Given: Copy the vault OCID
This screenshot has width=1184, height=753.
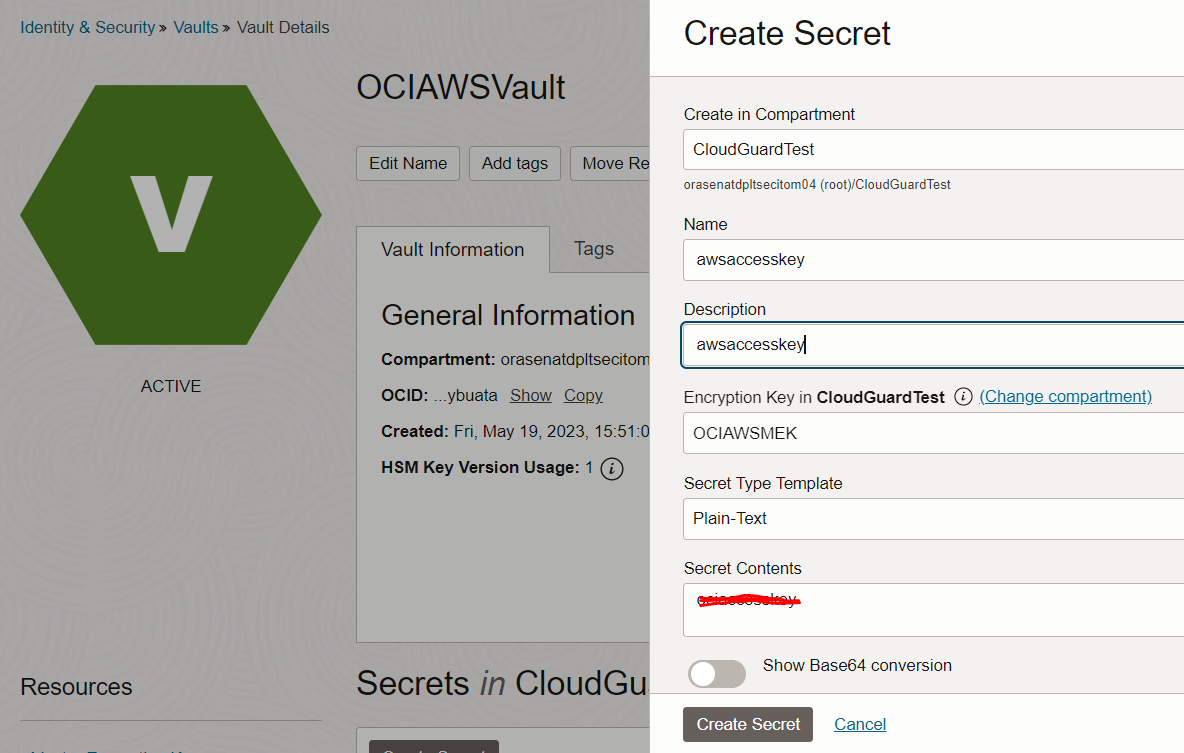Looking at the screenshot, I should 583,395.
